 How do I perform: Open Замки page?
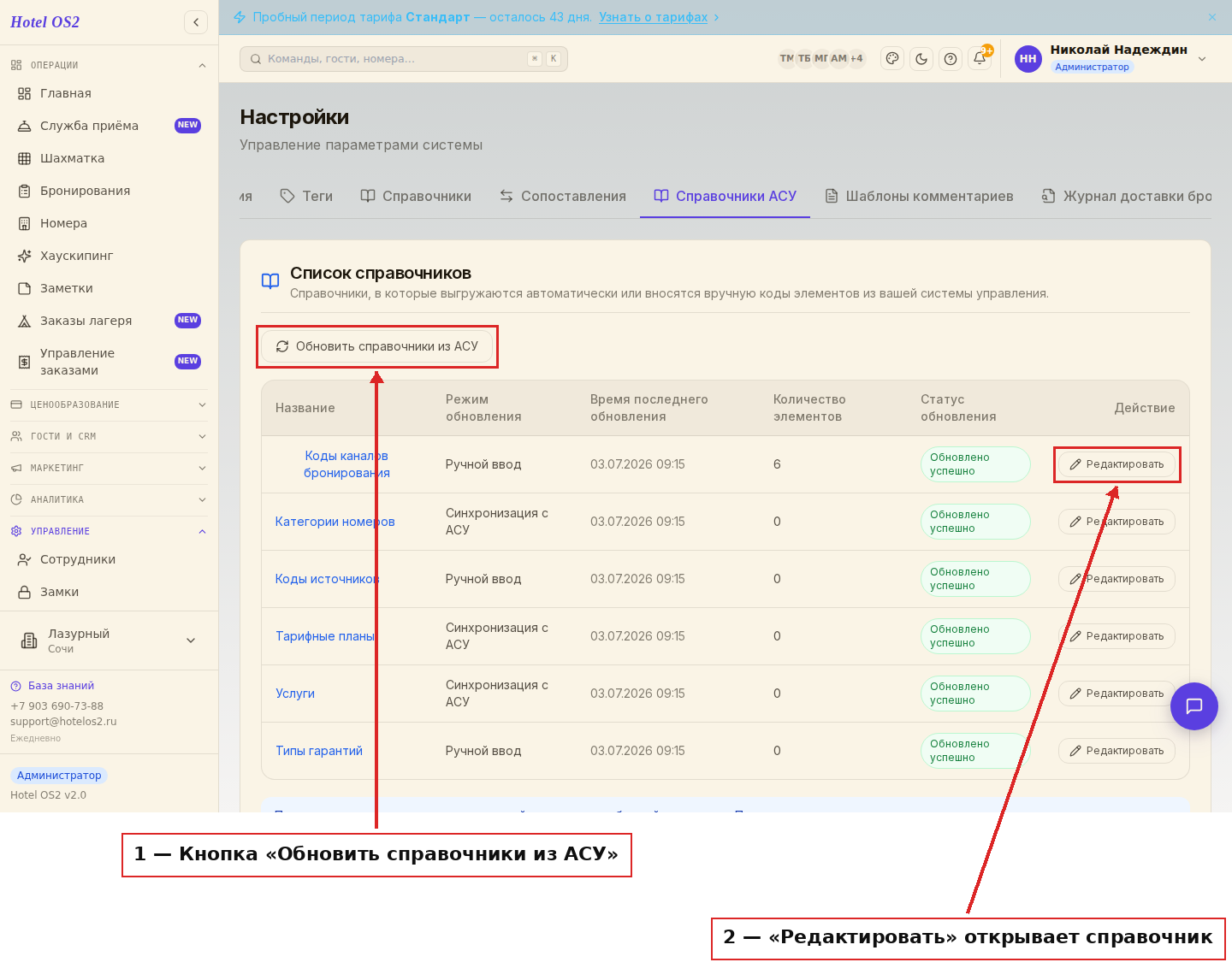[x=109, y=592]
